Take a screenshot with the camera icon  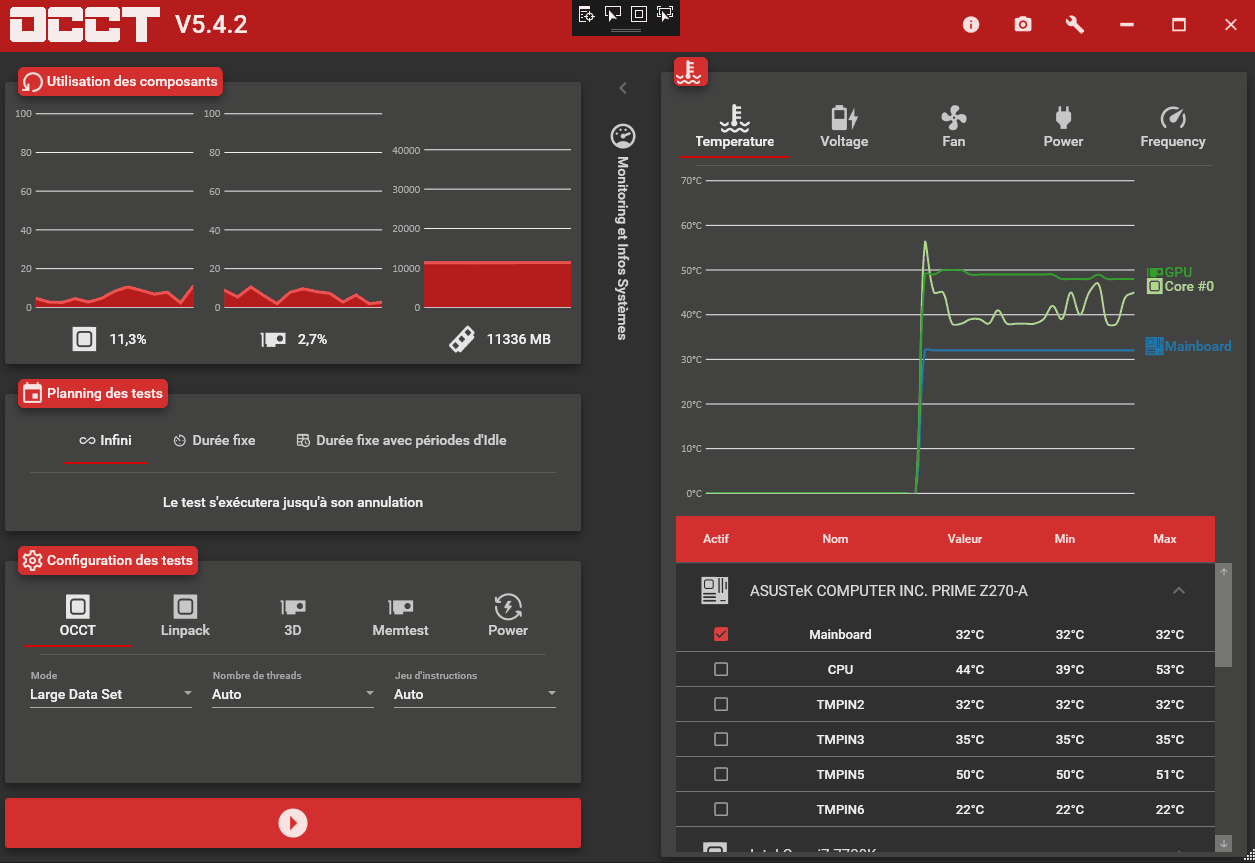point(1023,25)
